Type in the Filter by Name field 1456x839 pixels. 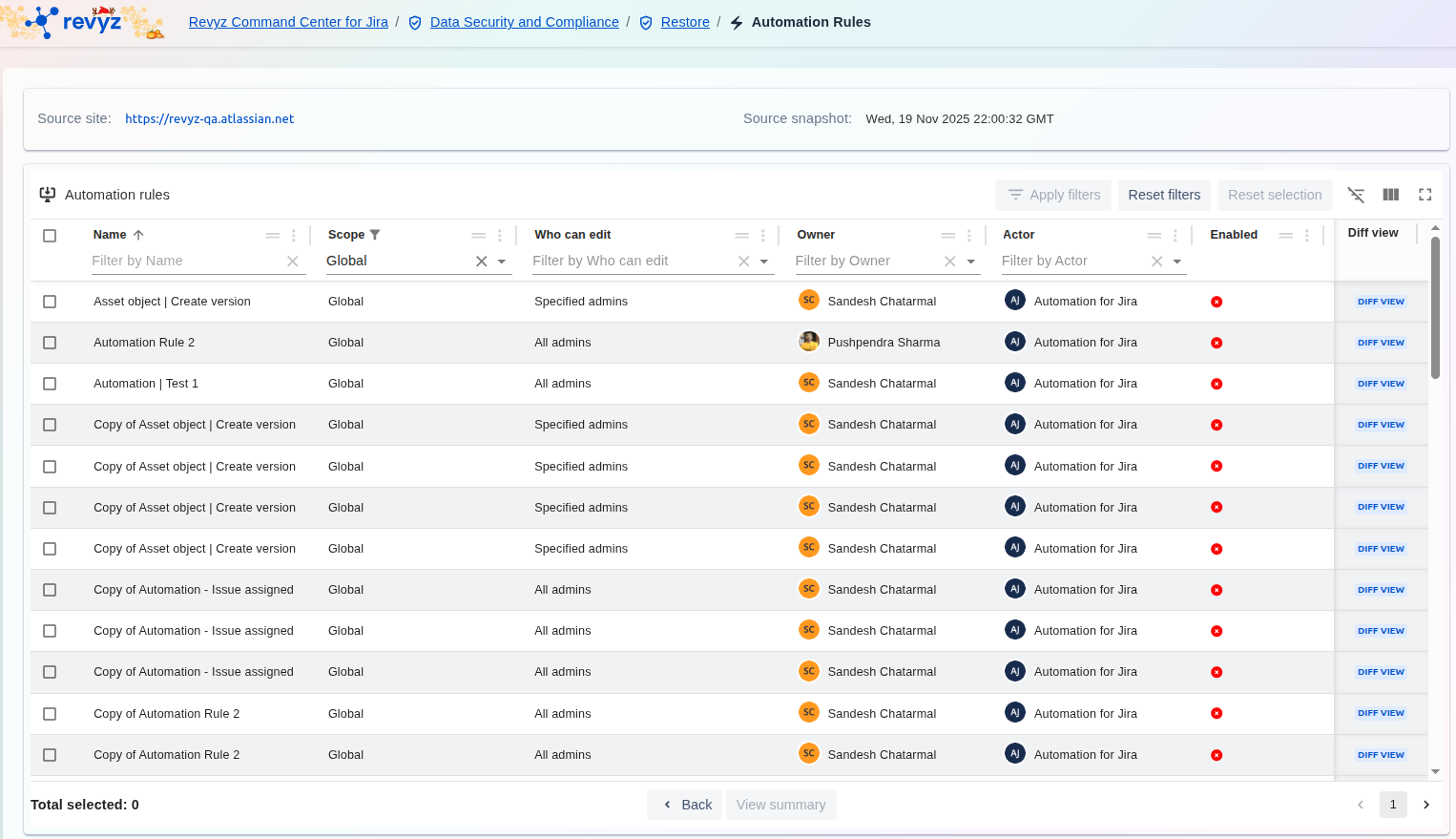click(x=186, y=261)
